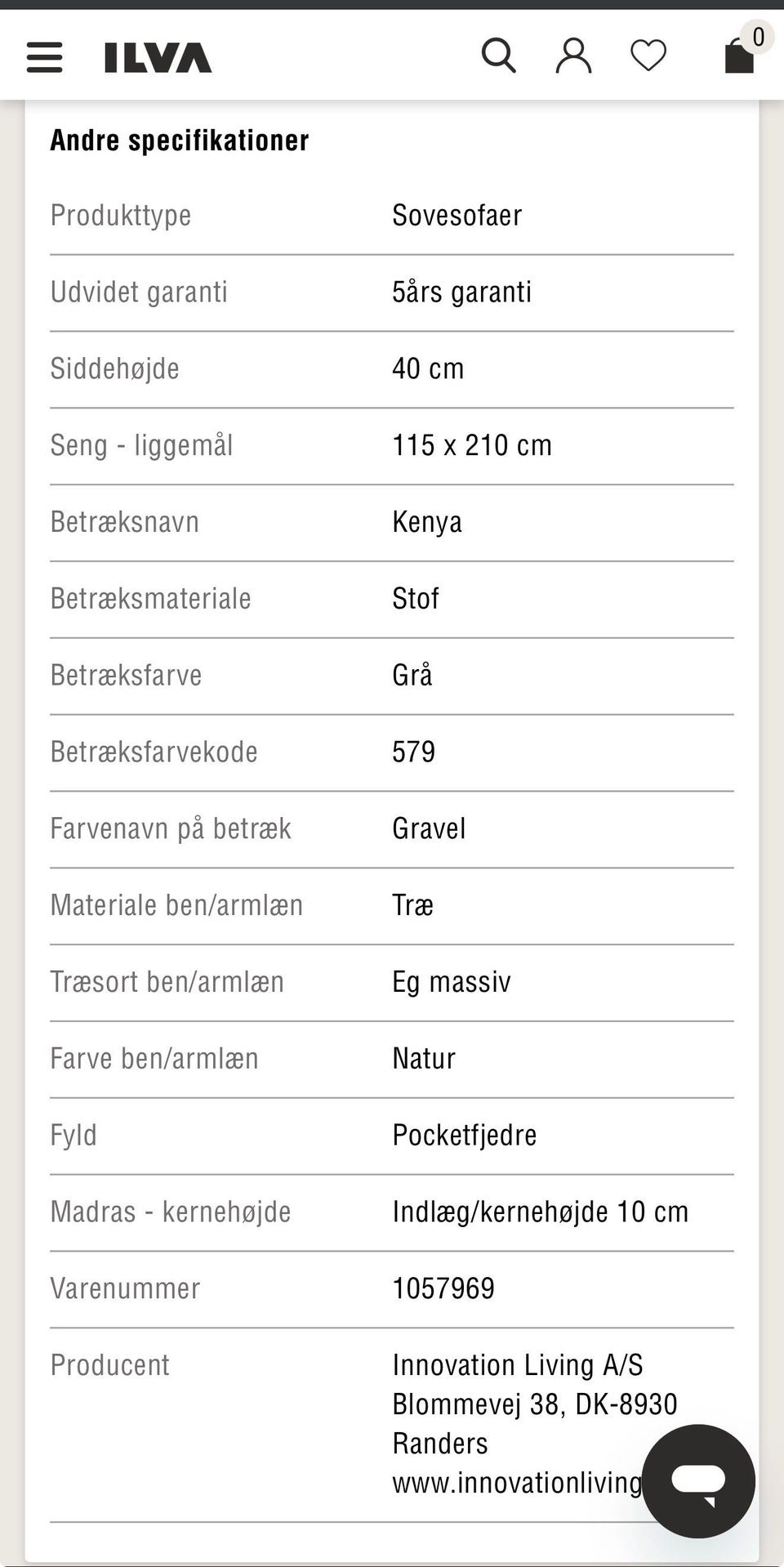Screen dimensions: 784x1567
Task: Select the Varenummer value 1057969
Action: (x=443, y=1288)
